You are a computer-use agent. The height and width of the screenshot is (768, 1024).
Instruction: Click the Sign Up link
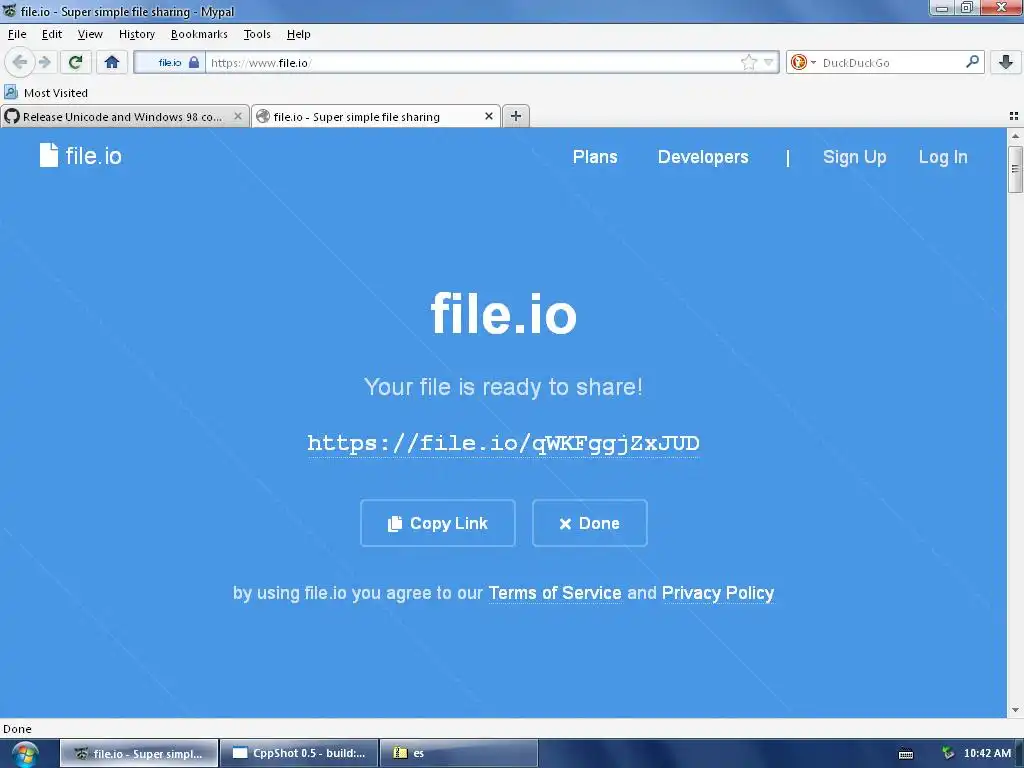(x=854, y=157)
